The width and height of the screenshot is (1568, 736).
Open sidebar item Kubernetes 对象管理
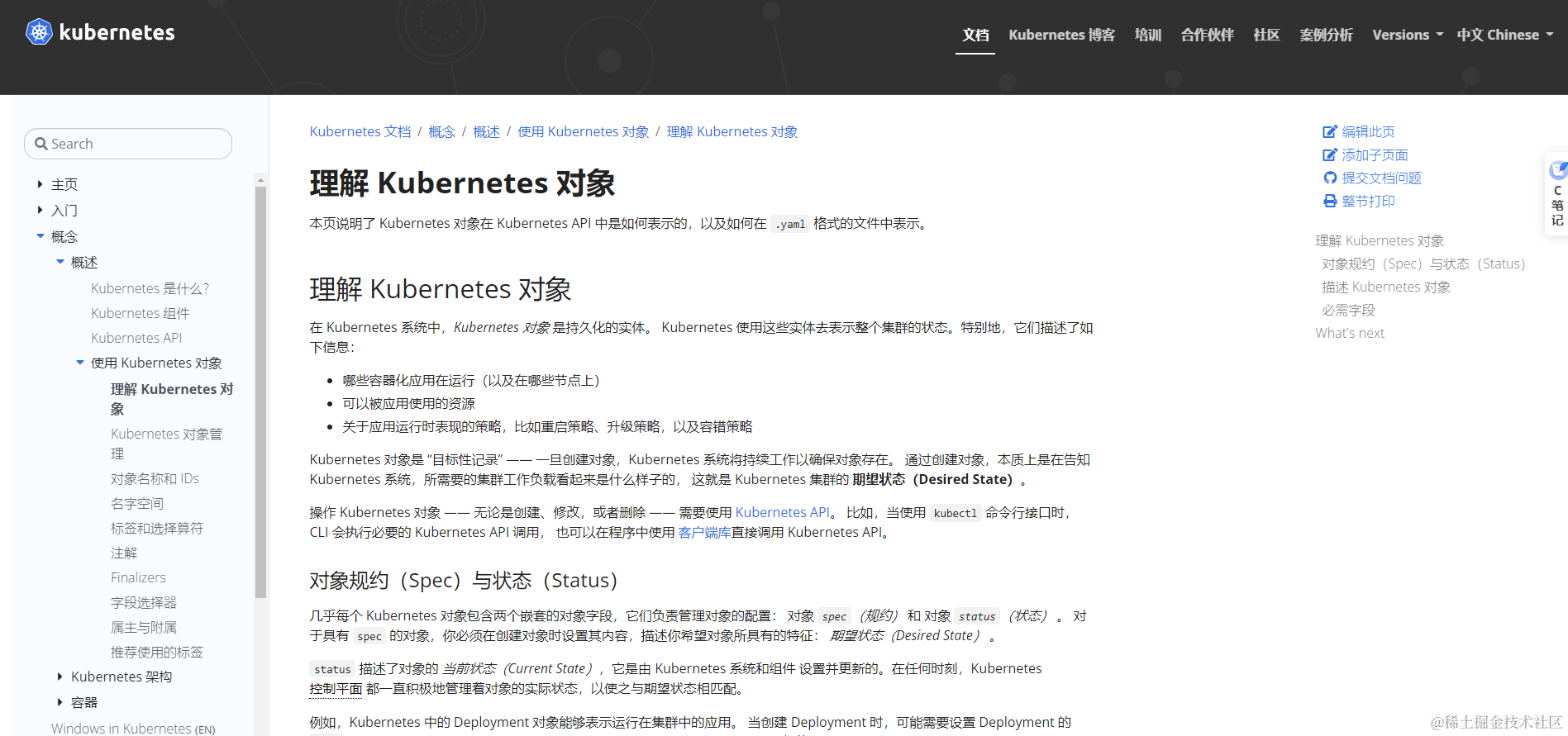tap(166, 444)
